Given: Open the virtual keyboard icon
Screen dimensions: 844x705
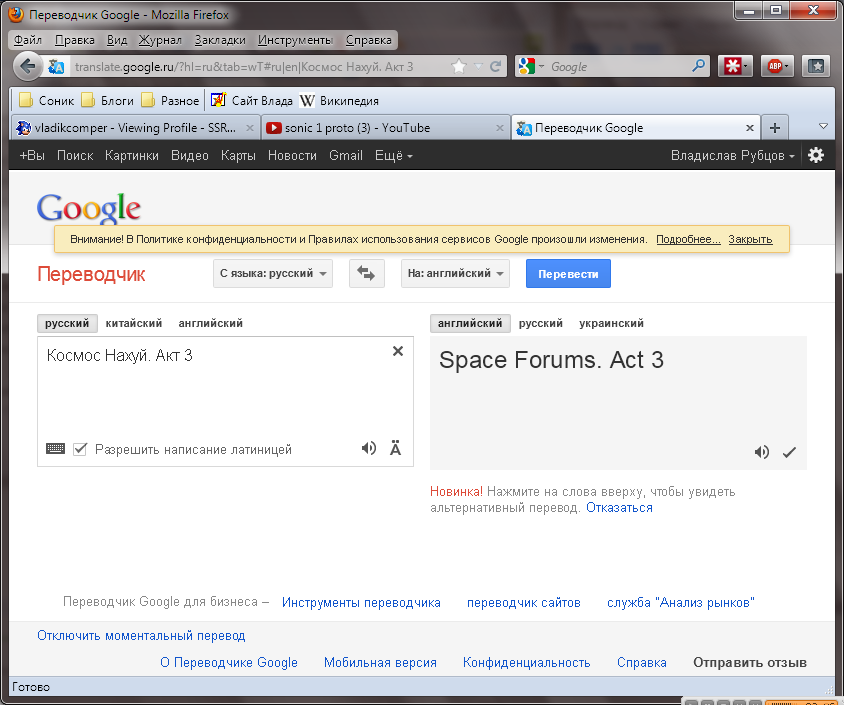Looking at the screenshot, I should 55,448.
